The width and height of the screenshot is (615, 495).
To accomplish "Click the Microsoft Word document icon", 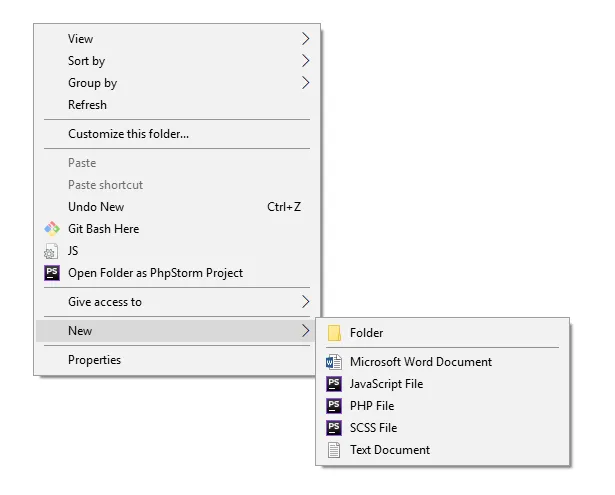I will (x=334, y=362).
